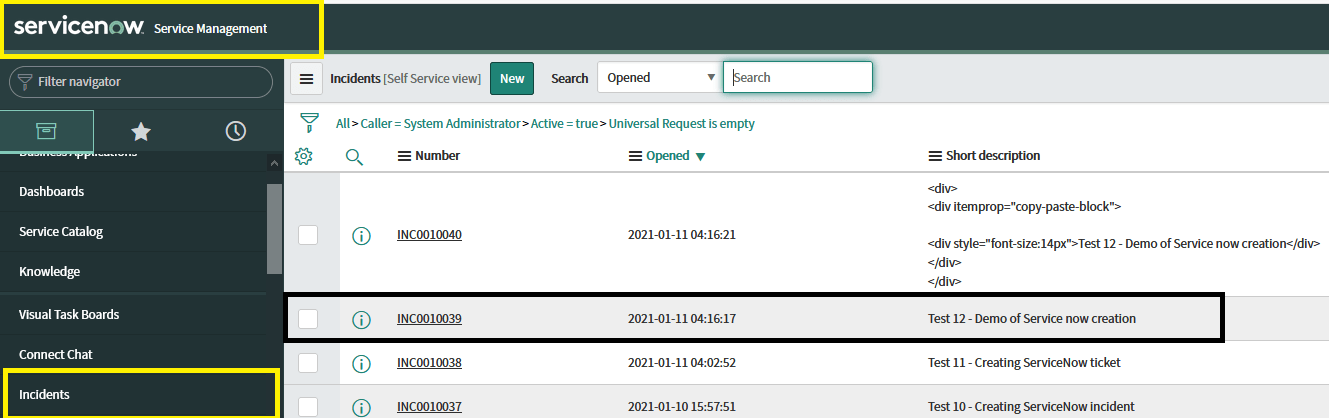Focus the Filter navigator field
The width and height of the screenshot is (1329, 418).
[140, 81]
